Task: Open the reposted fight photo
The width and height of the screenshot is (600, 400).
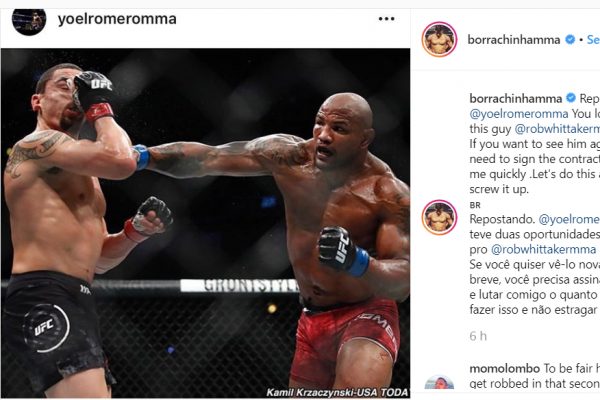Action: tap(205, 223)
